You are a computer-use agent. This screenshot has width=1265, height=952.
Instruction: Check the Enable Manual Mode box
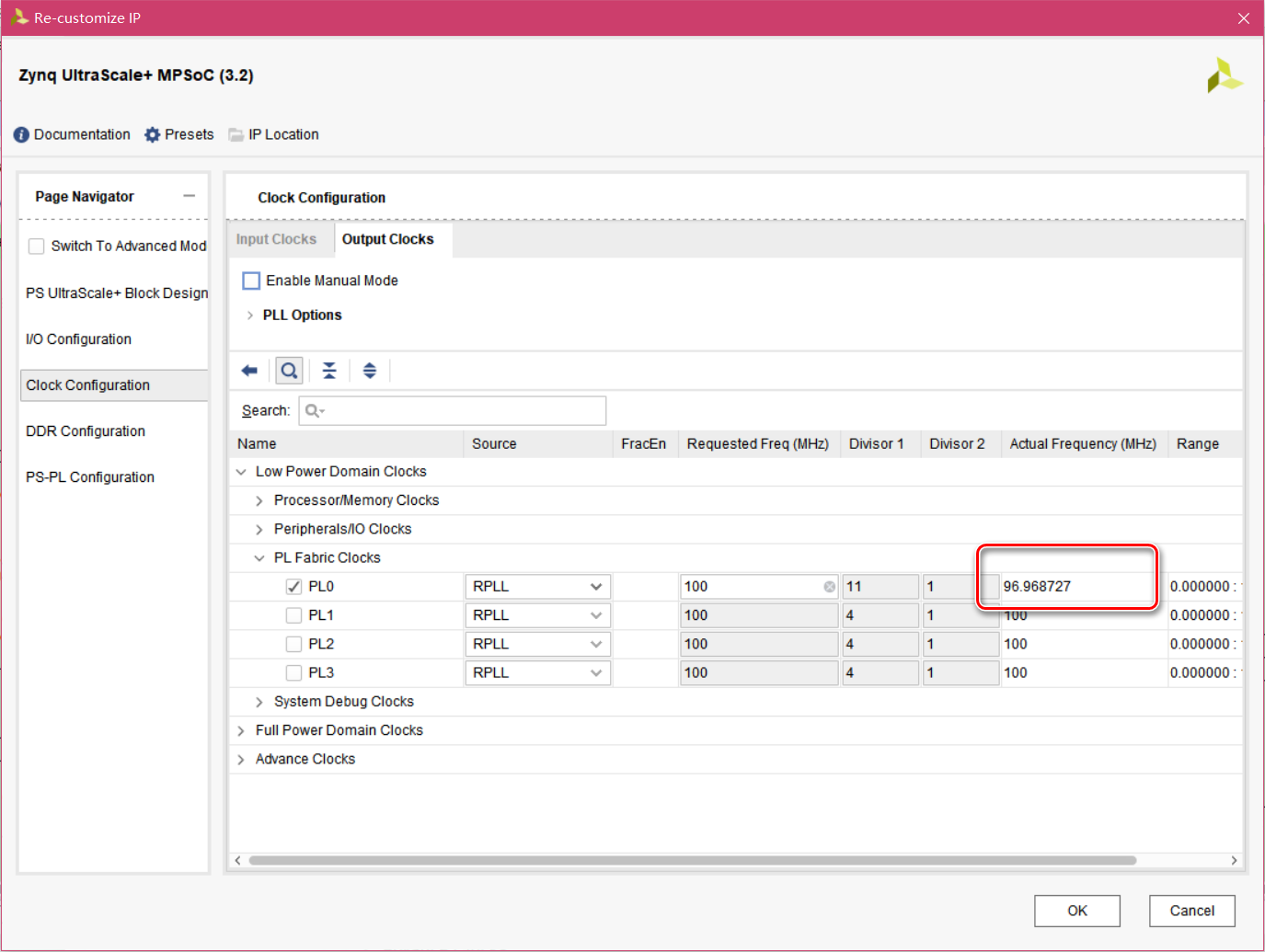coord(251,281)
